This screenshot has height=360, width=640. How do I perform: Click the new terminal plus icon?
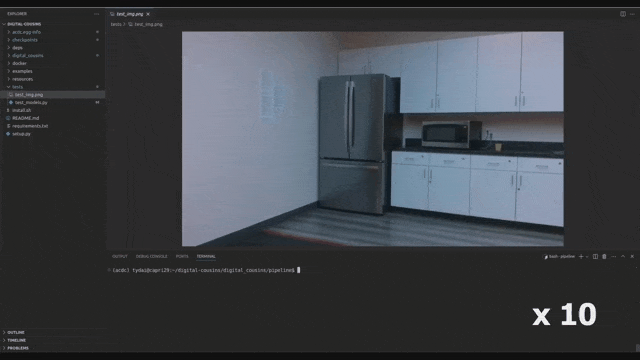tap(581, 256)
